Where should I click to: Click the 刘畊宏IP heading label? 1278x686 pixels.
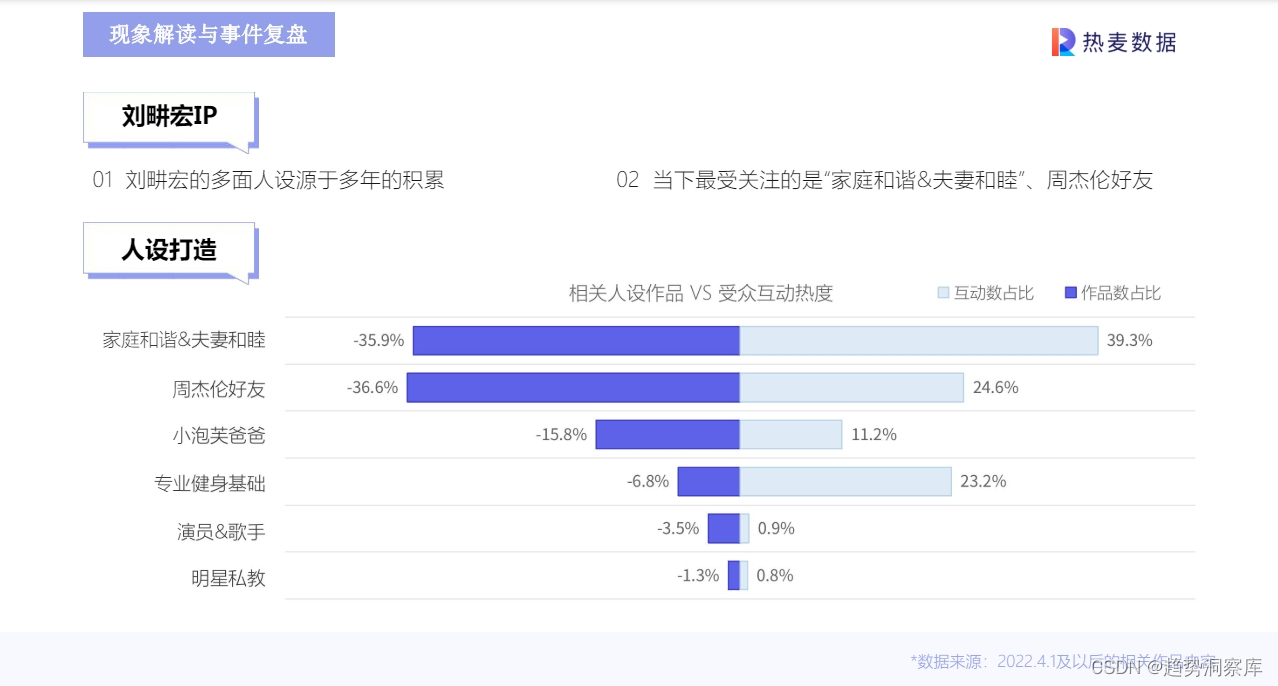point(169,117)
